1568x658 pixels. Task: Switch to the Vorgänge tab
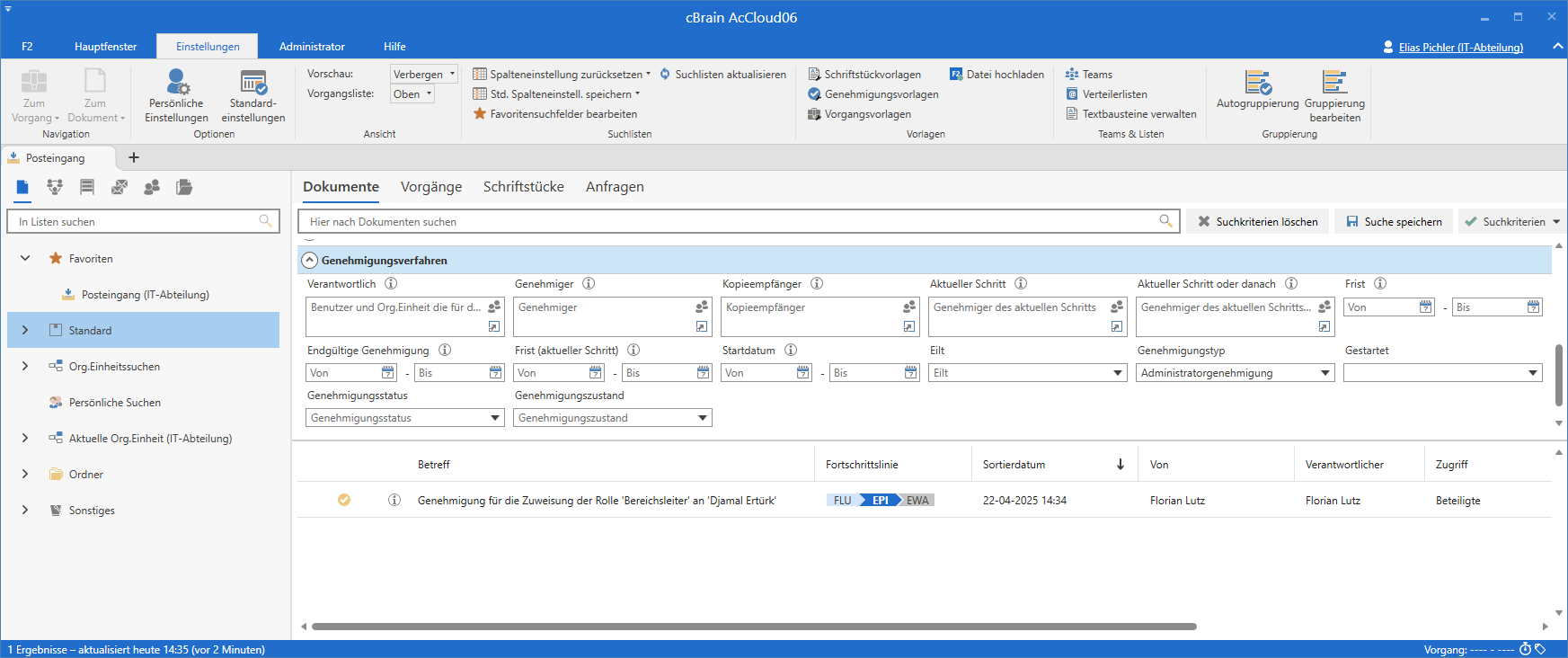431,187
